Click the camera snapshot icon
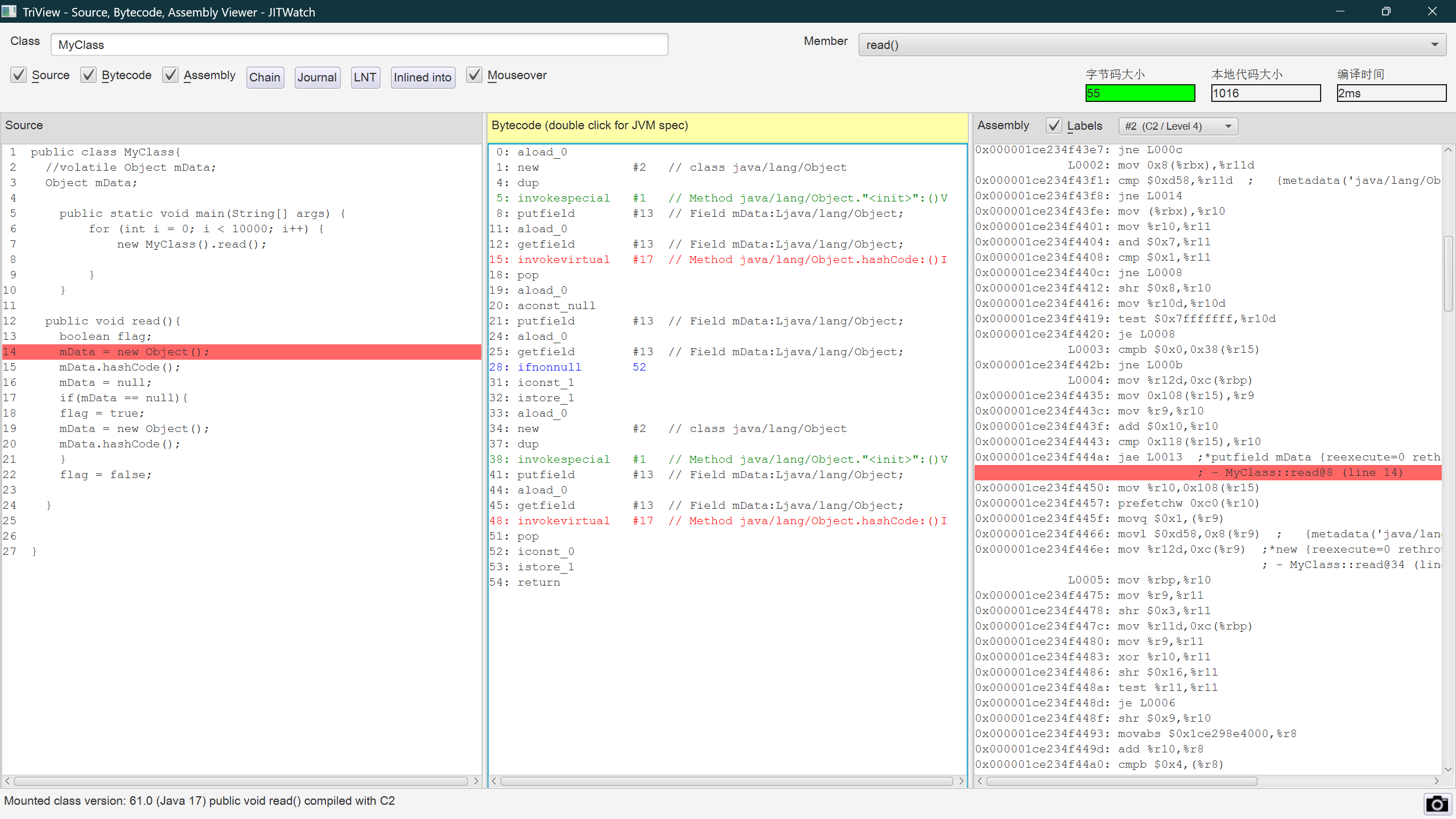 tap(1437, 804)
